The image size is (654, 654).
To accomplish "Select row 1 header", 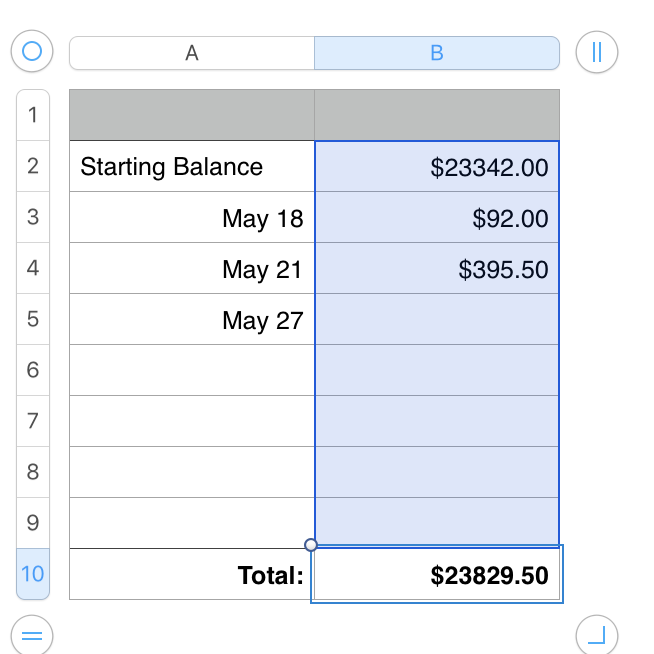I will pyautogui.click(x=33, y=115).
